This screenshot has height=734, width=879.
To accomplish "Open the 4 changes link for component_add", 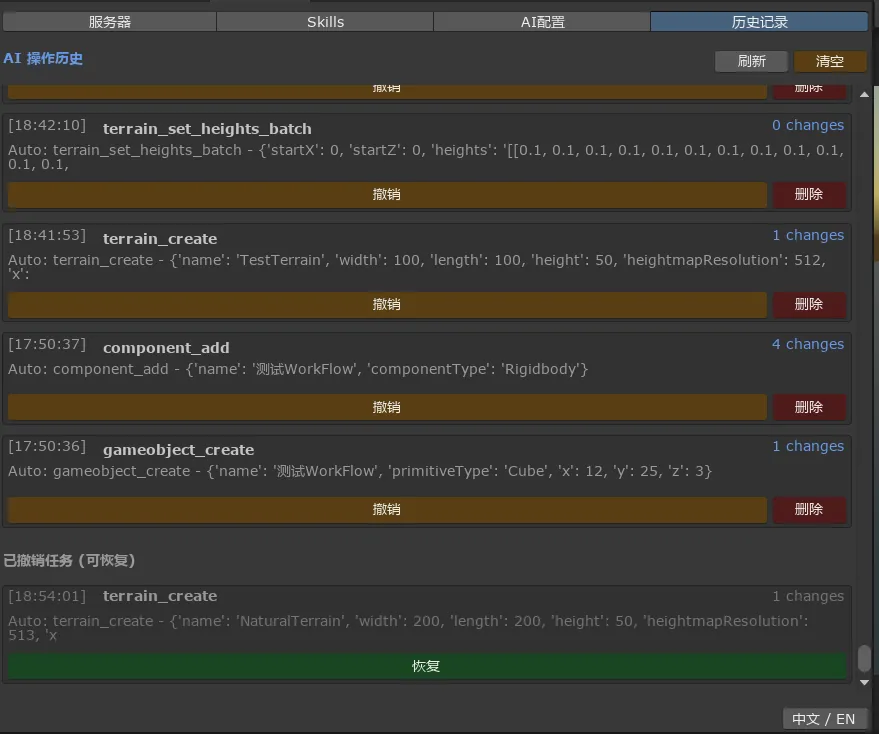I will (x=807, y=344).
